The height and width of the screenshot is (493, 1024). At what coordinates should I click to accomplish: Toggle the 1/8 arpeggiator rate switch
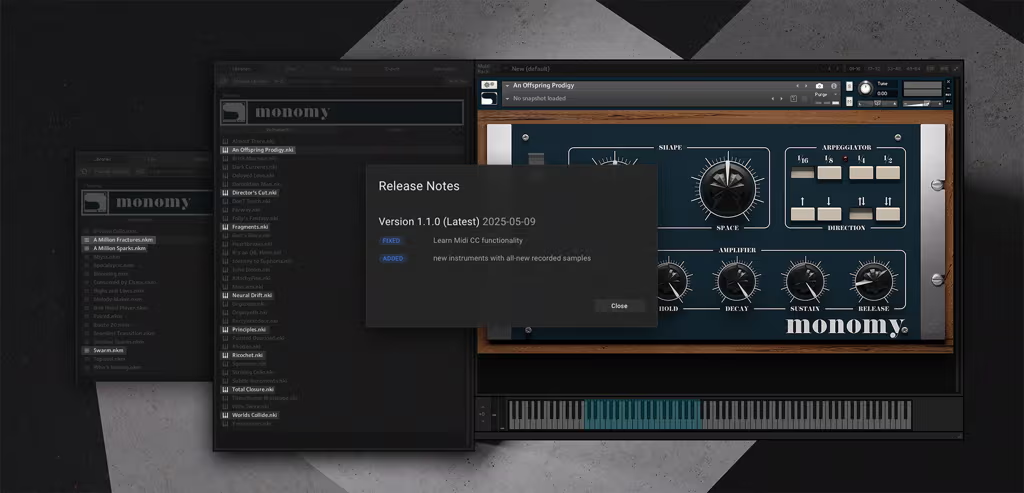point(829,173)
